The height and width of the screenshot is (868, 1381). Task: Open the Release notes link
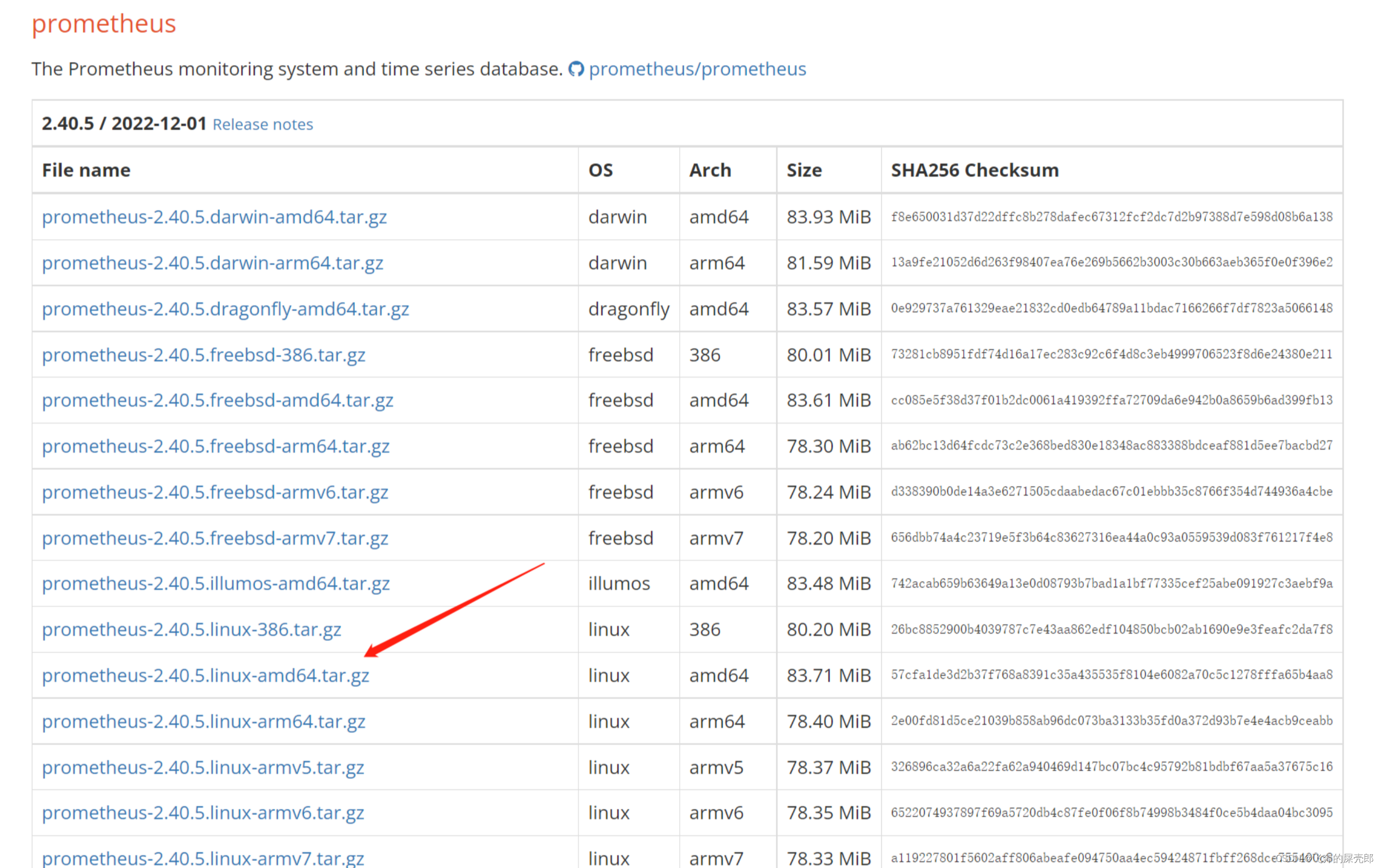[x=263, y=124]
